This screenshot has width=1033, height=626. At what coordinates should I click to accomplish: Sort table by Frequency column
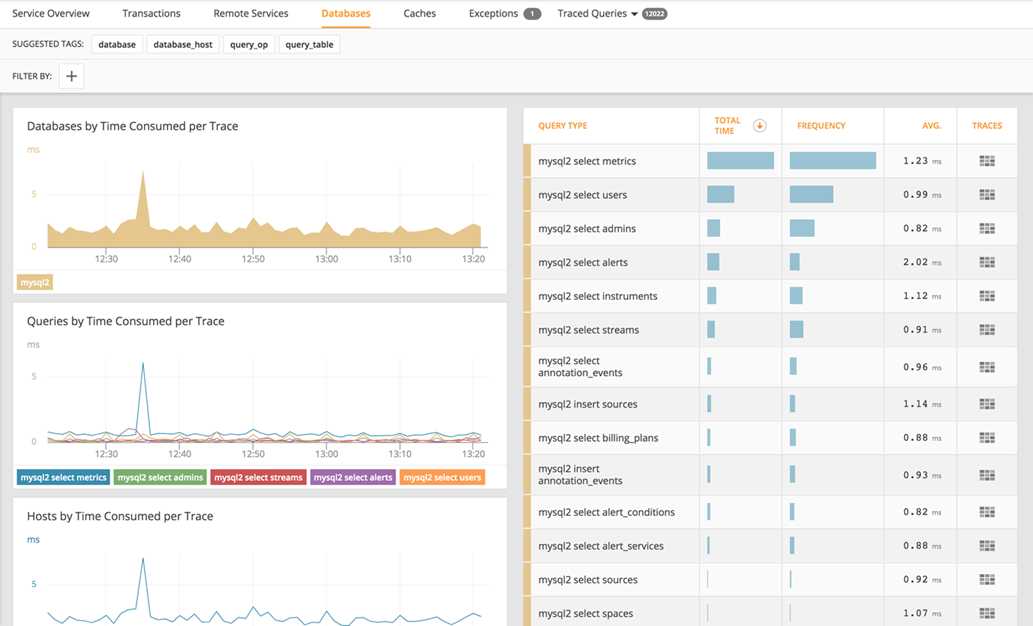[821, 126]
